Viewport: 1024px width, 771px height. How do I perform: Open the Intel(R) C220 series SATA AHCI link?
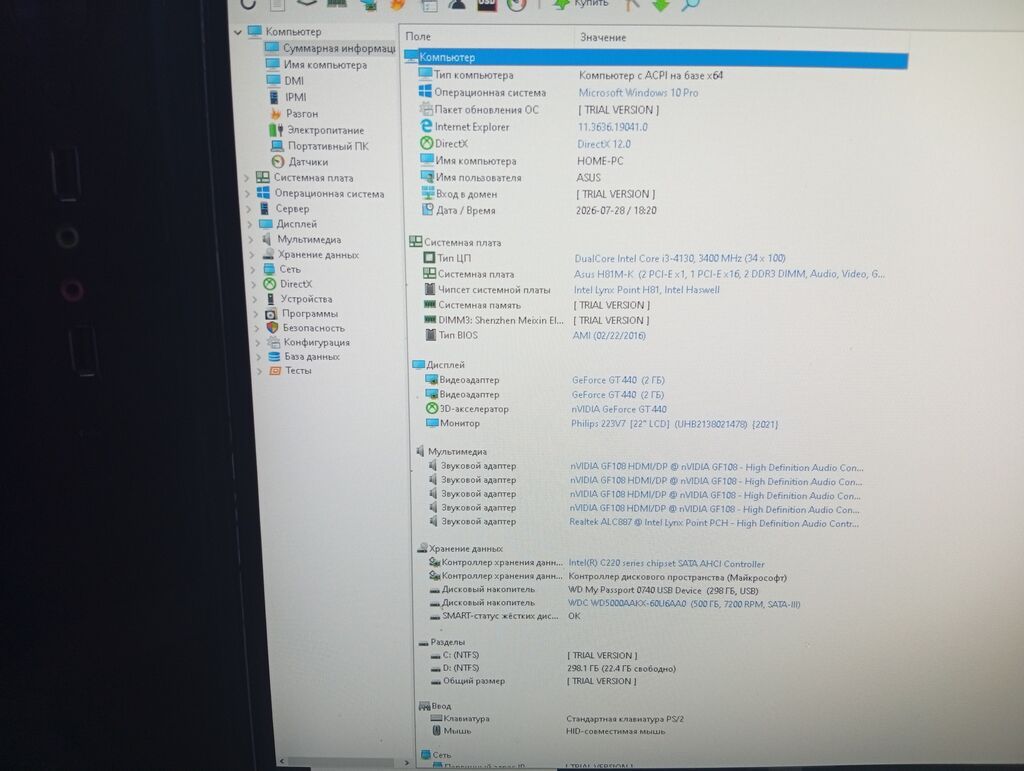[x=666, y=563]
